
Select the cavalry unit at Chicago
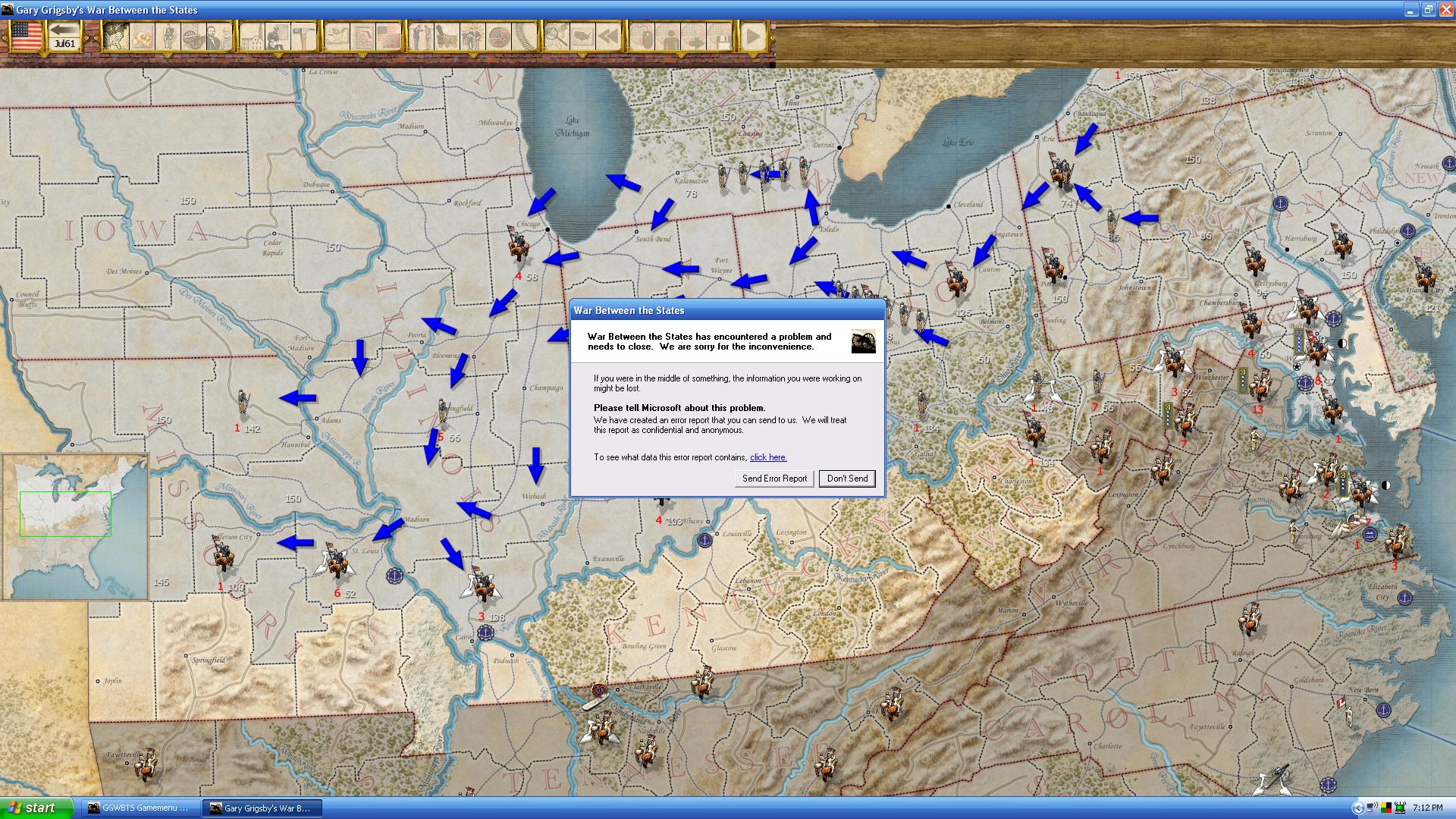click(520, 244)
